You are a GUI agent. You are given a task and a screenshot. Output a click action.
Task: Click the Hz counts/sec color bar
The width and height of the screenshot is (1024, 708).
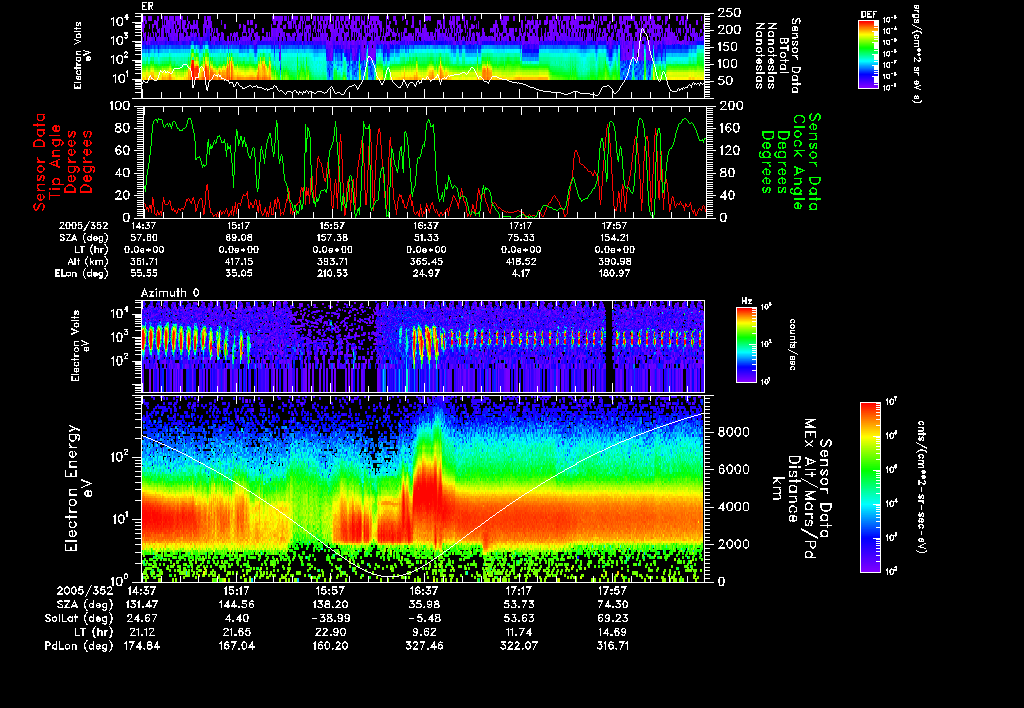tap(746, 344)
